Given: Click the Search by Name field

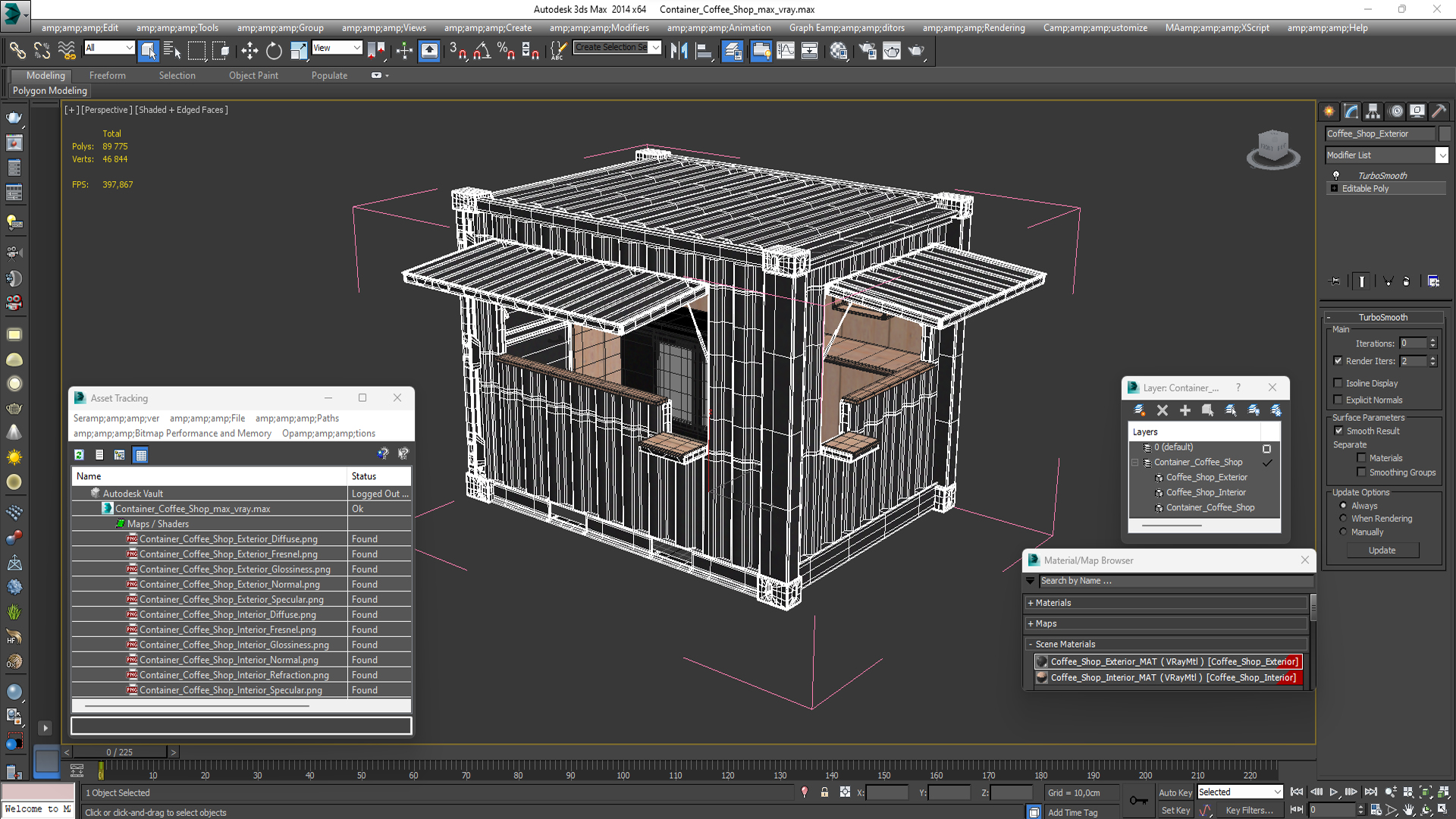Looking at the screenshot, I should 1175,581.
